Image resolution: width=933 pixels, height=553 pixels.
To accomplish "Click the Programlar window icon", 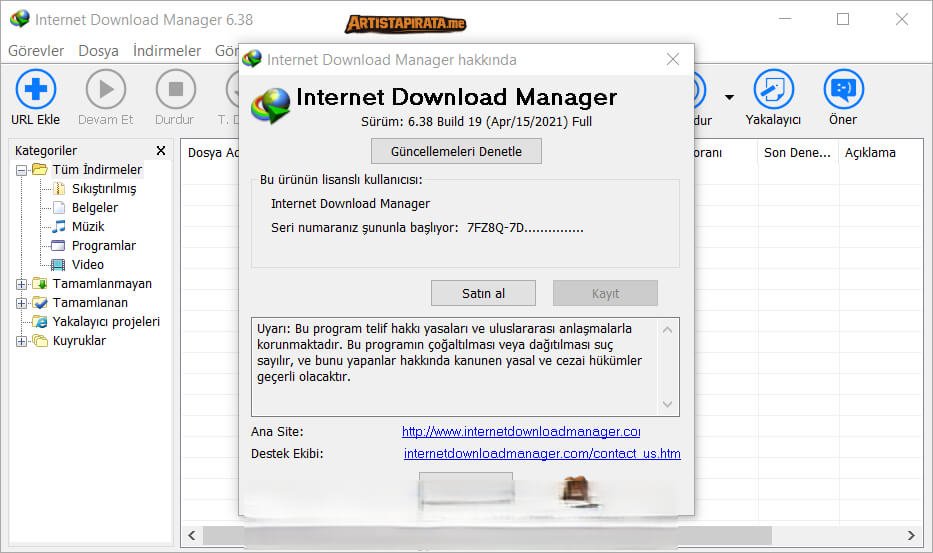I will 58,246.
